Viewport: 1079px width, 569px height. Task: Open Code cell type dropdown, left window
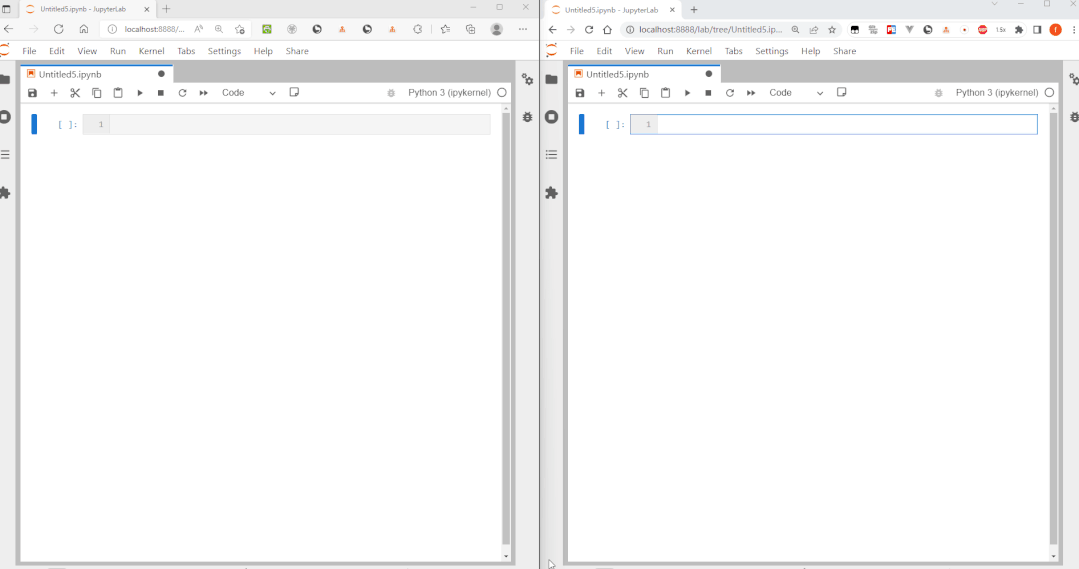coord(248,93)
